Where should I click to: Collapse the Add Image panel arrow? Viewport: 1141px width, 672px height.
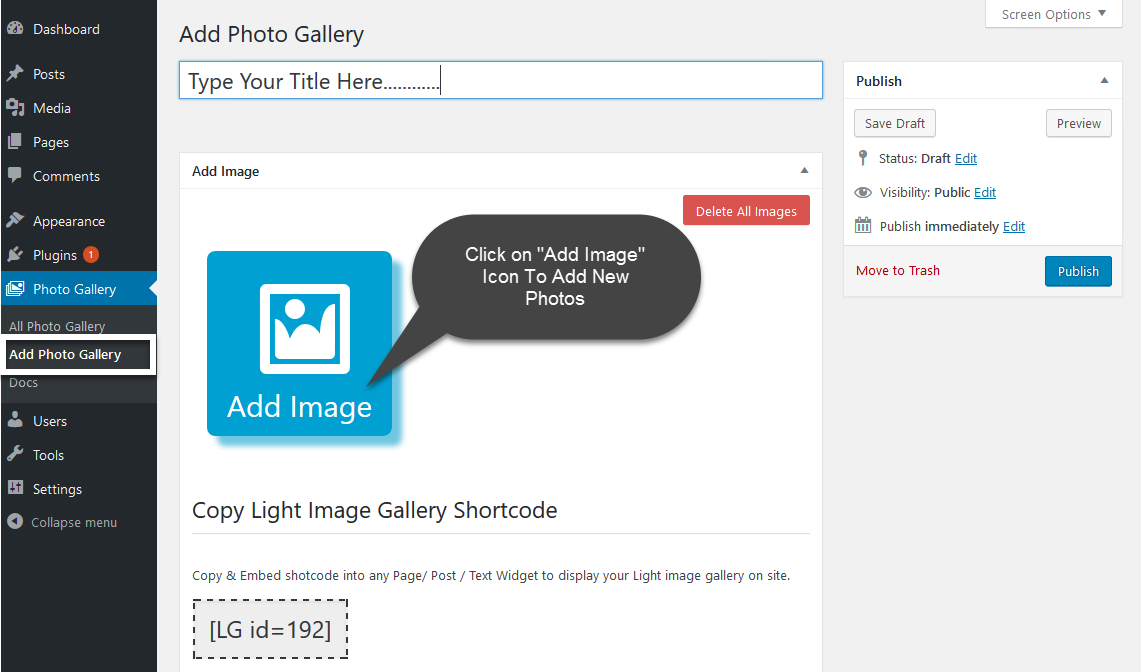(804, 171)
